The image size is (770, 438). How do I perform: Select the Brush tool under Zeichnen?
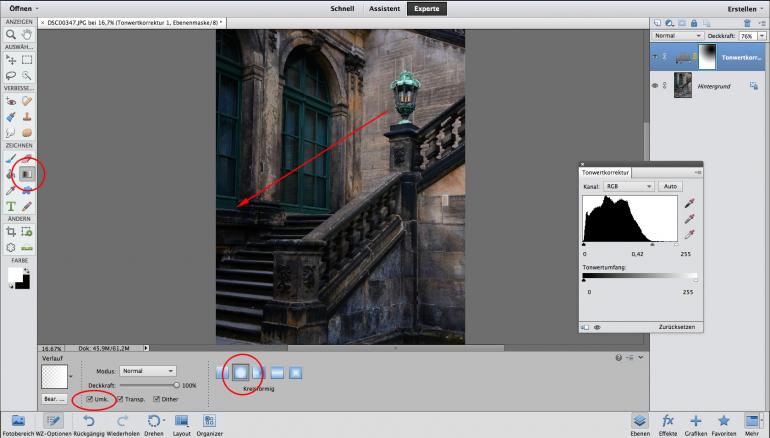(11, 158)
